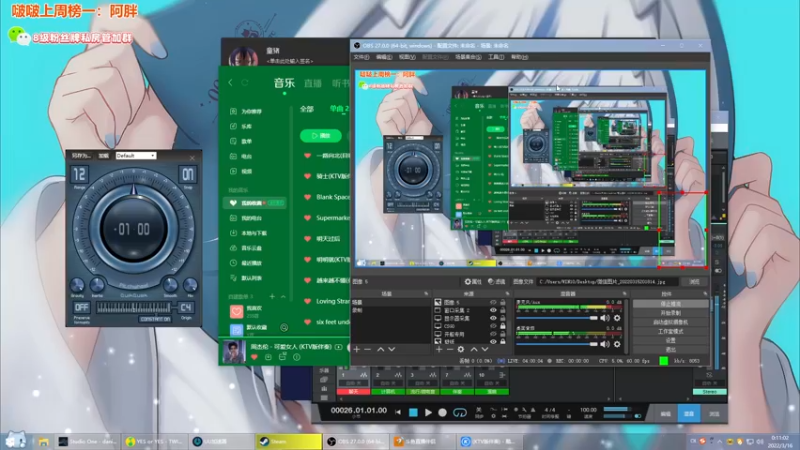
Task: Move selected source up in sources list
Action: (x=474, y=349)
